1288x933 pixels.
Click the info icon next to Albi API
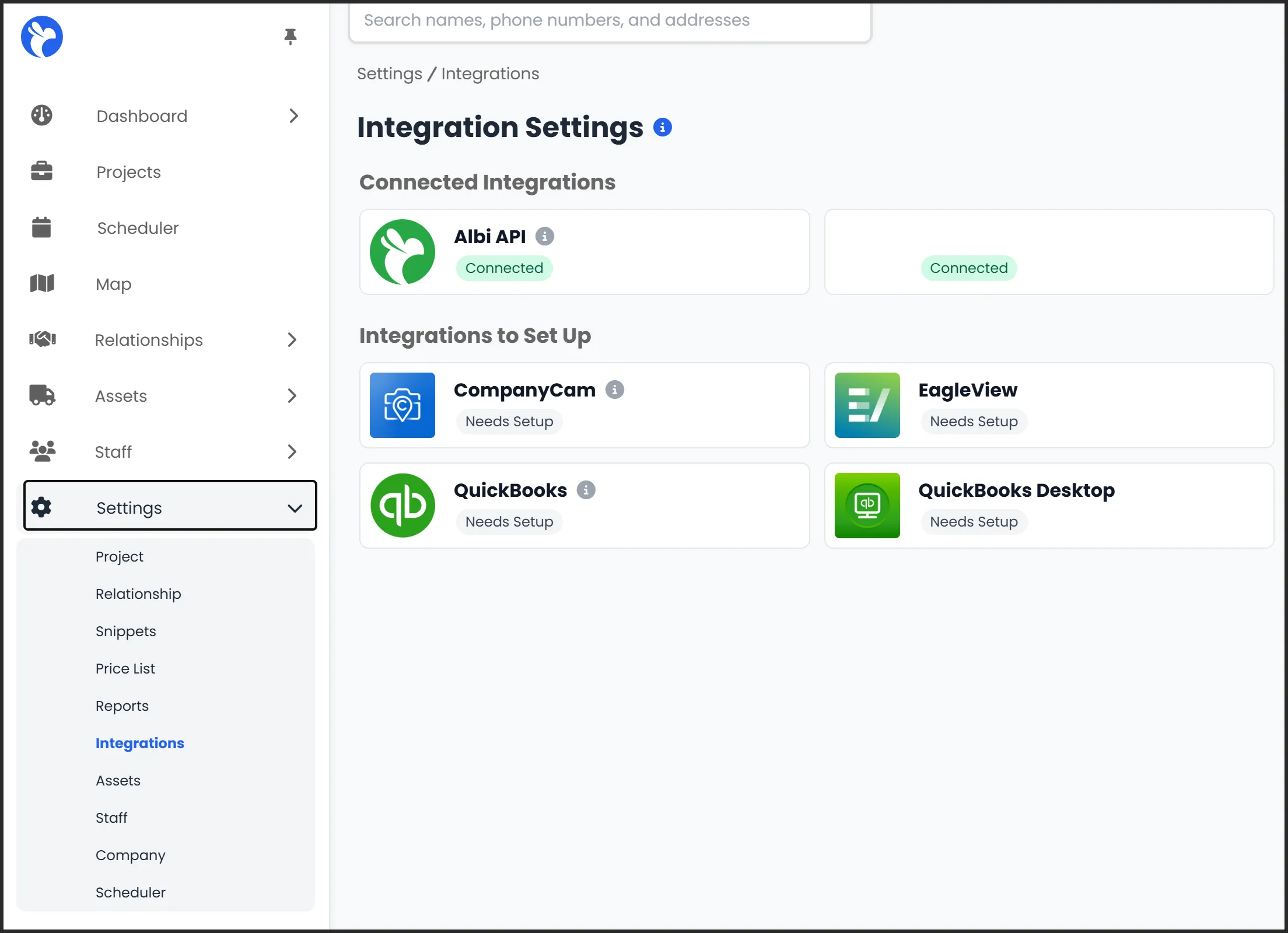point(545,236)
